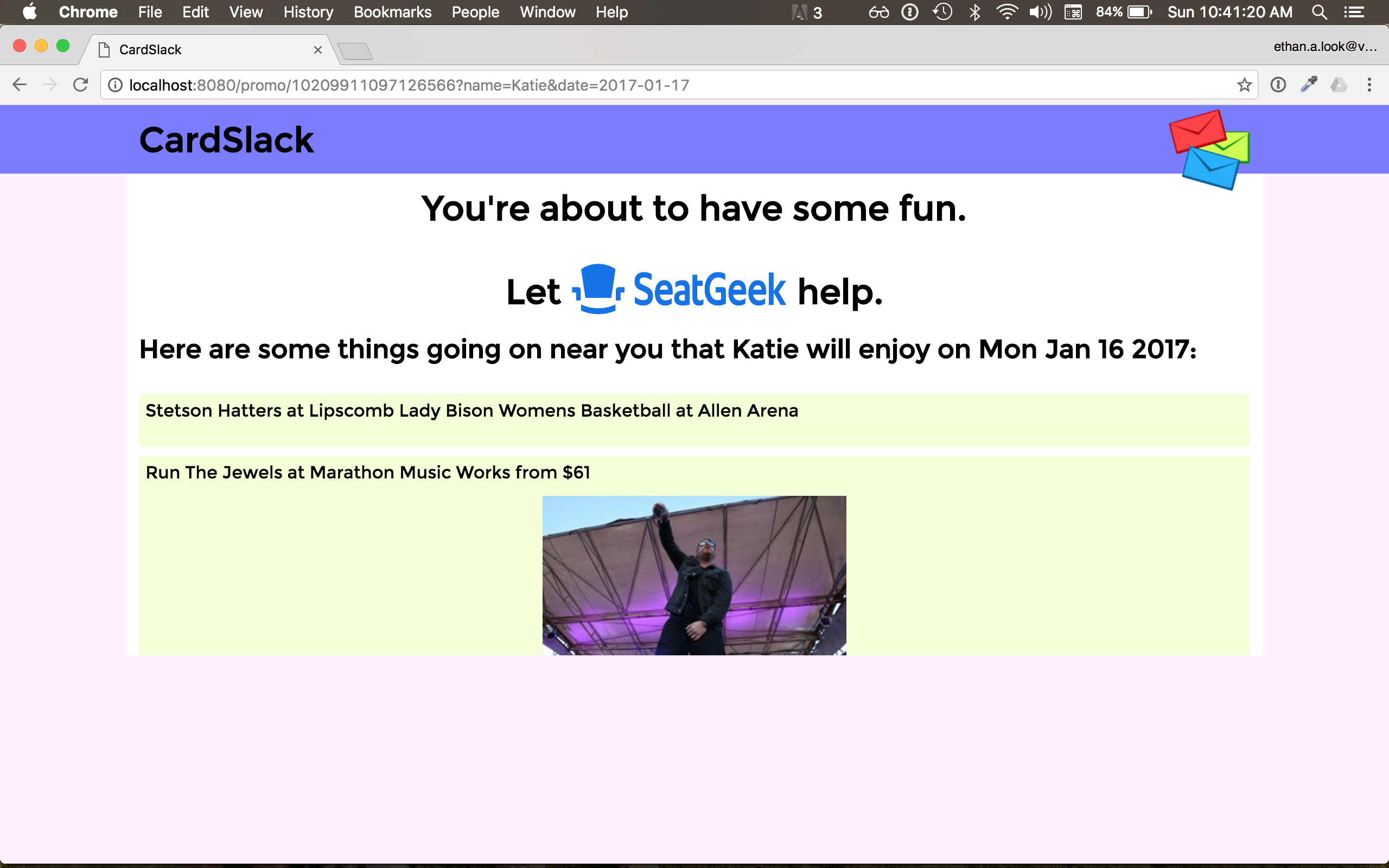This screenshot has height=868, width=1389.
Task: Open Spotlight search in menu bar
Action: pos(1319,12)
